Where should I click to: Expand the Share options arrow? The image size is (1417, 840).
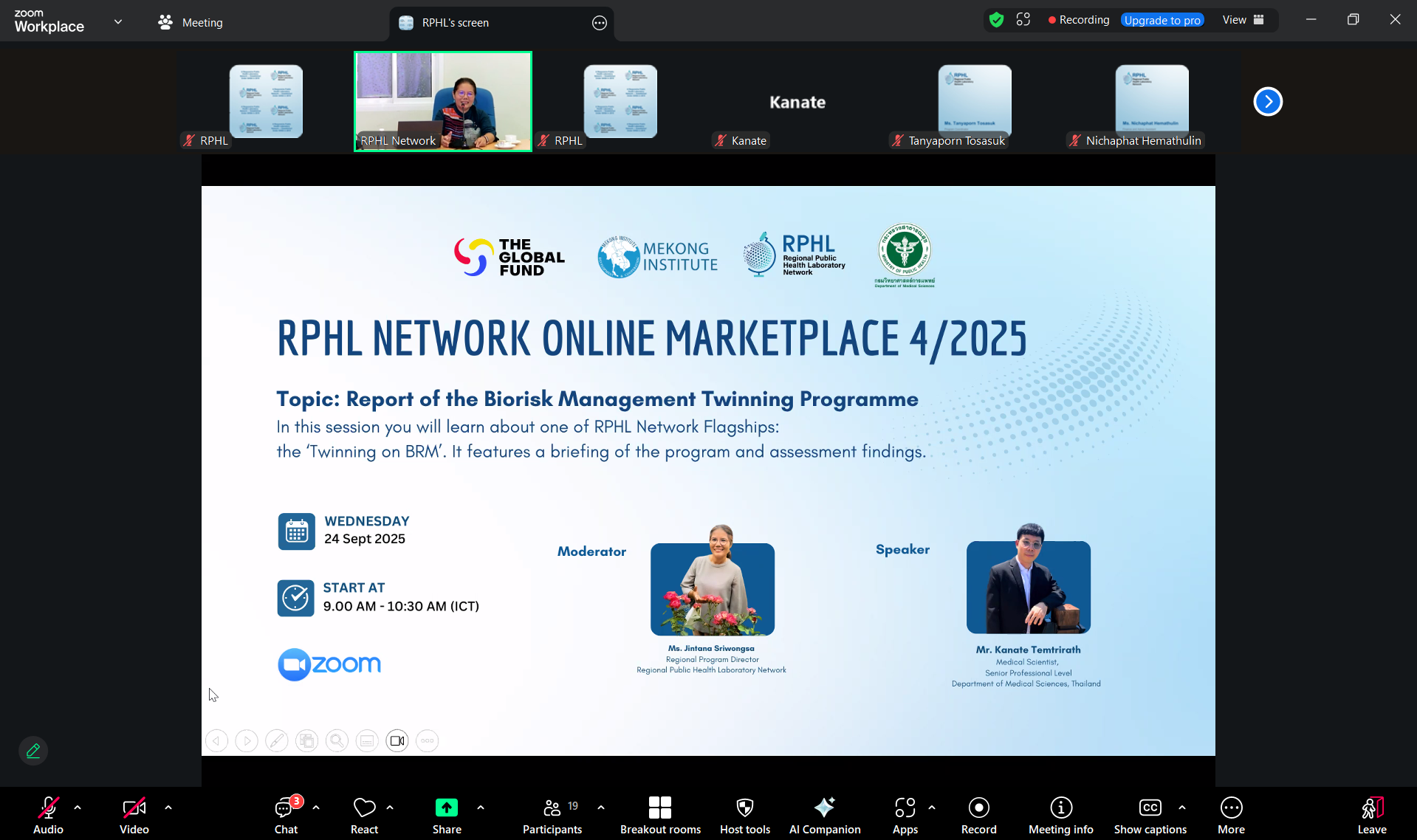click(481, 808)
